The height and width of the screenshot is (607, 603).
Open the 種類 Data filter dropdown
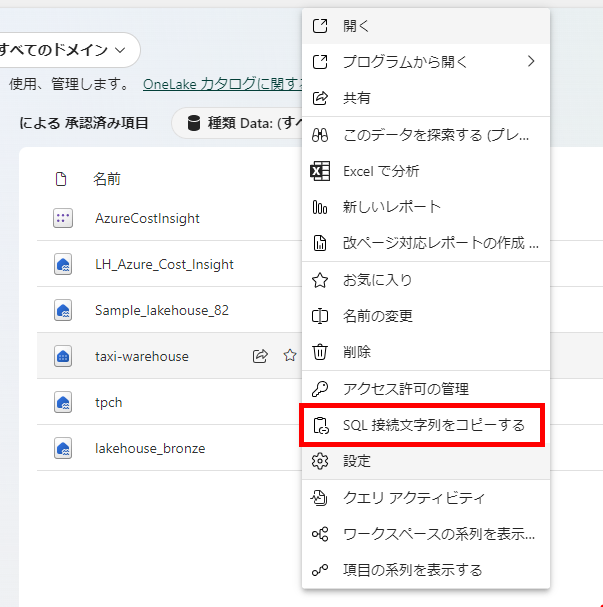pyautogui.click(x=238, y=123)
